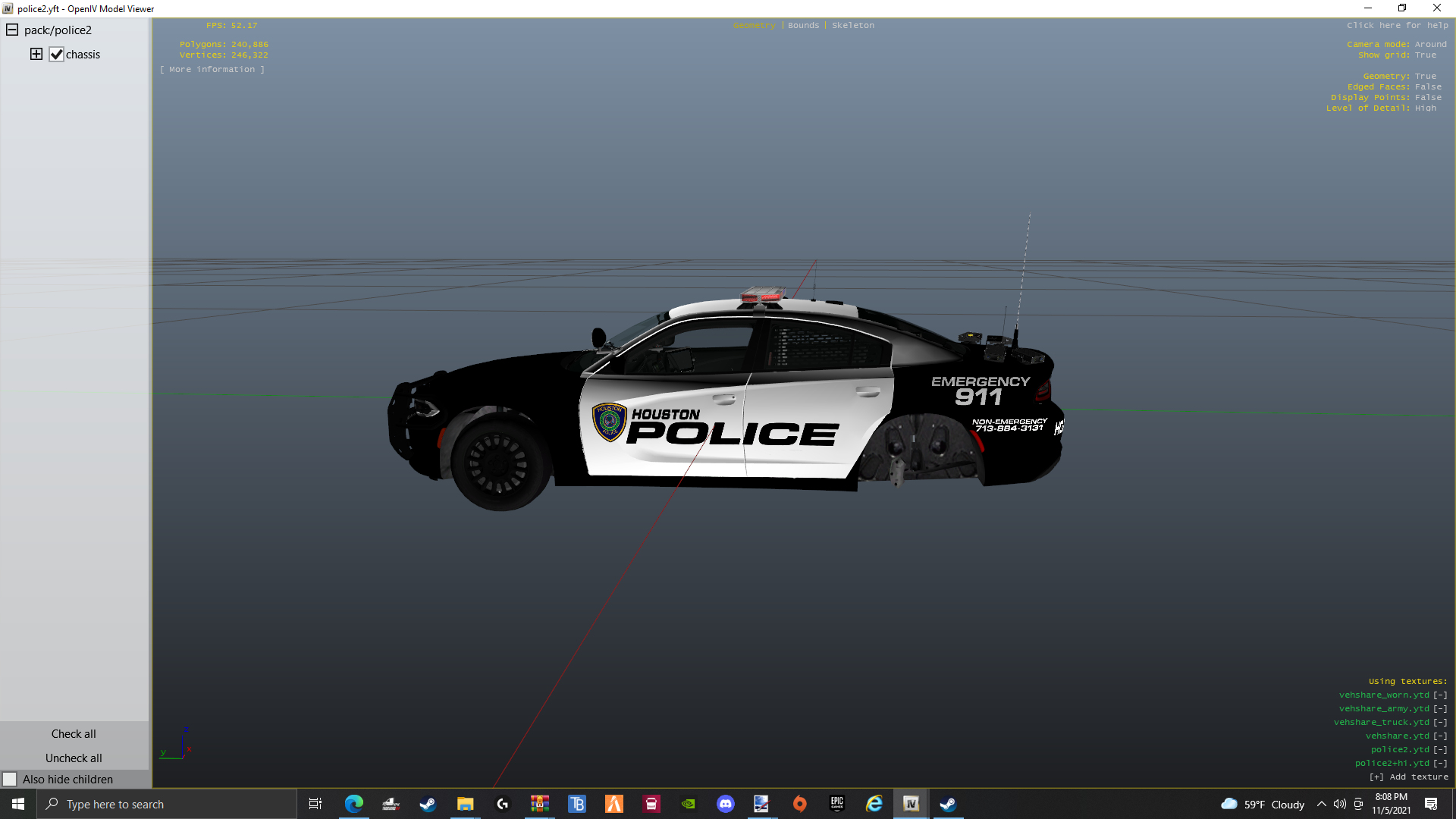Open the Epic Games taskbar icon
The width and height of the screenshot is (1456, 819).
(837, 804)
